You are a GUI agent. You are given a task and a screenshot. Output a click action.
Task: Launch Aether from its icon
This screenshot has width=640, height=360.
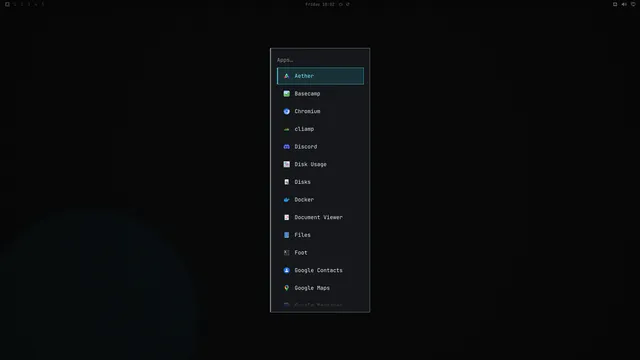[x=287, y=76]
